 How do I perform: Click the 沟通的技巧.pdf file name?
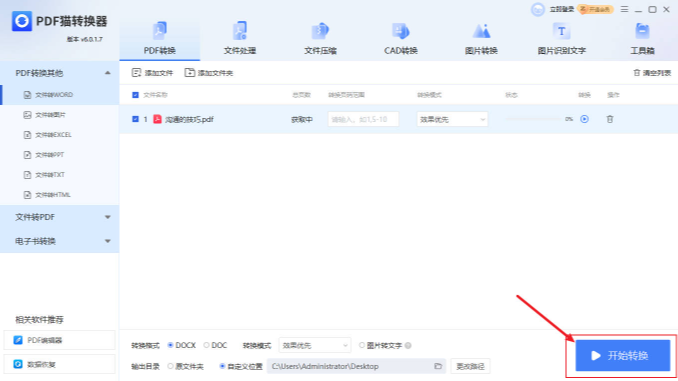coord(189,119)
